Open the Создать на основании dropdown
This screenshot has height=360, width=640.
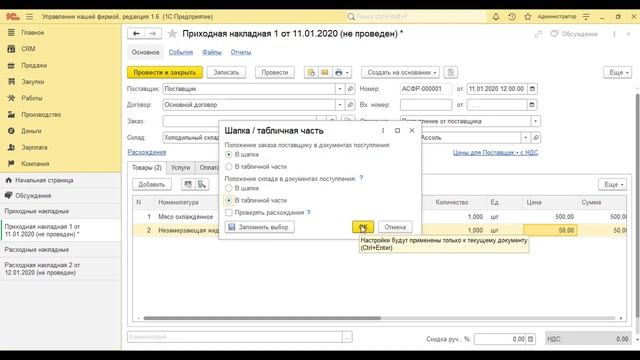click(400, 72)
